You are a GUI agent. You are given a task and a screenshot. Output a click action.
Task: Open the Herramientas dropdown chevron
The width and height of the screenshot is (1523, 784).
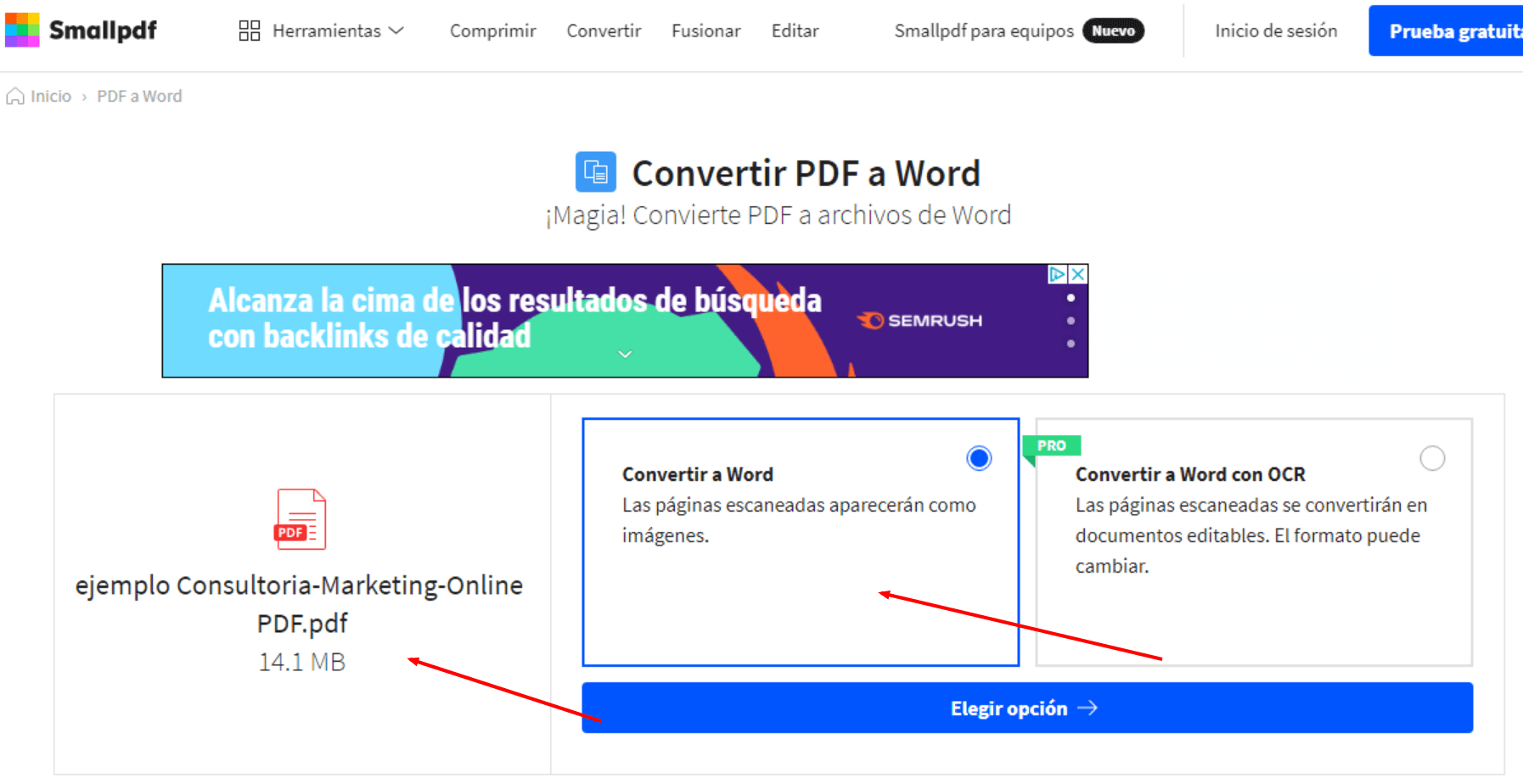[x=396, y=30]
